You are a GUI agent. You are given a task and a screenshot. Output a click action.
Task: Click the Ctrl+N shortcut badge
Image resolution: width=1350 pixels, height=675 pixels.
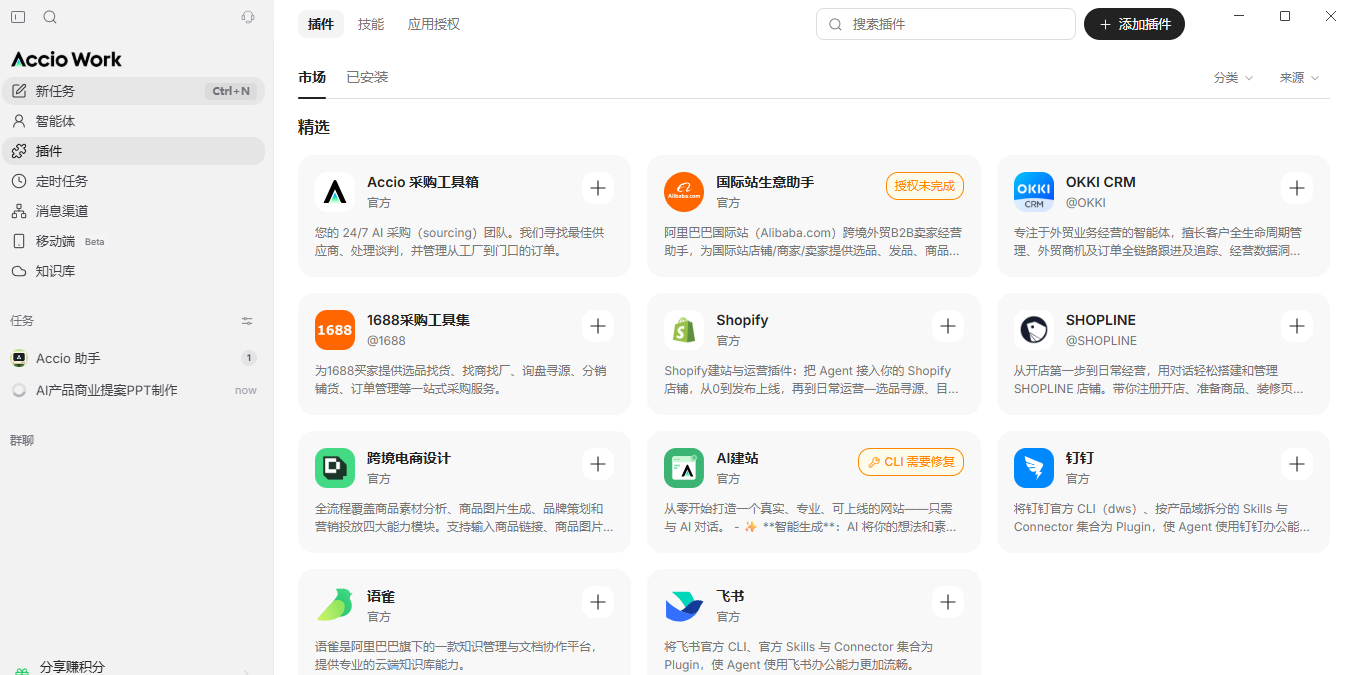[231, 91]
